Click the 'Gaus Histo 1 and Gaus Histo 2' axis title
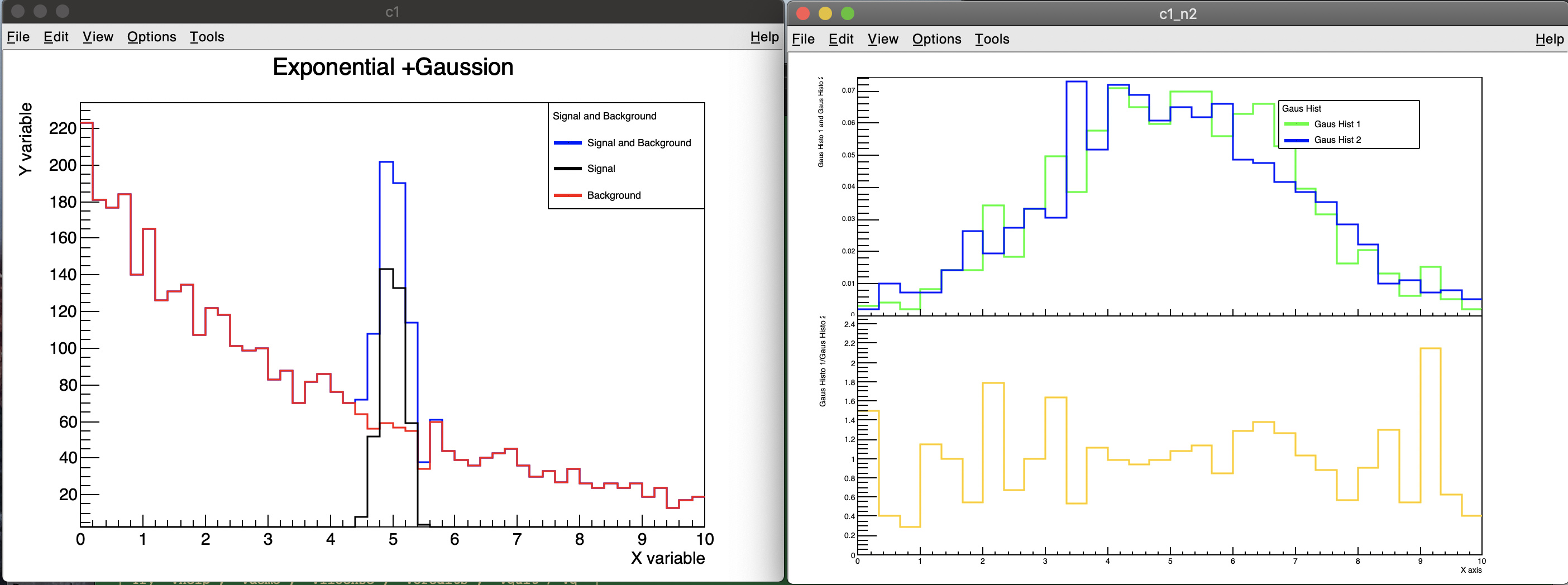1568x585 pixels. pyautogui.click(x=820, y=122)
